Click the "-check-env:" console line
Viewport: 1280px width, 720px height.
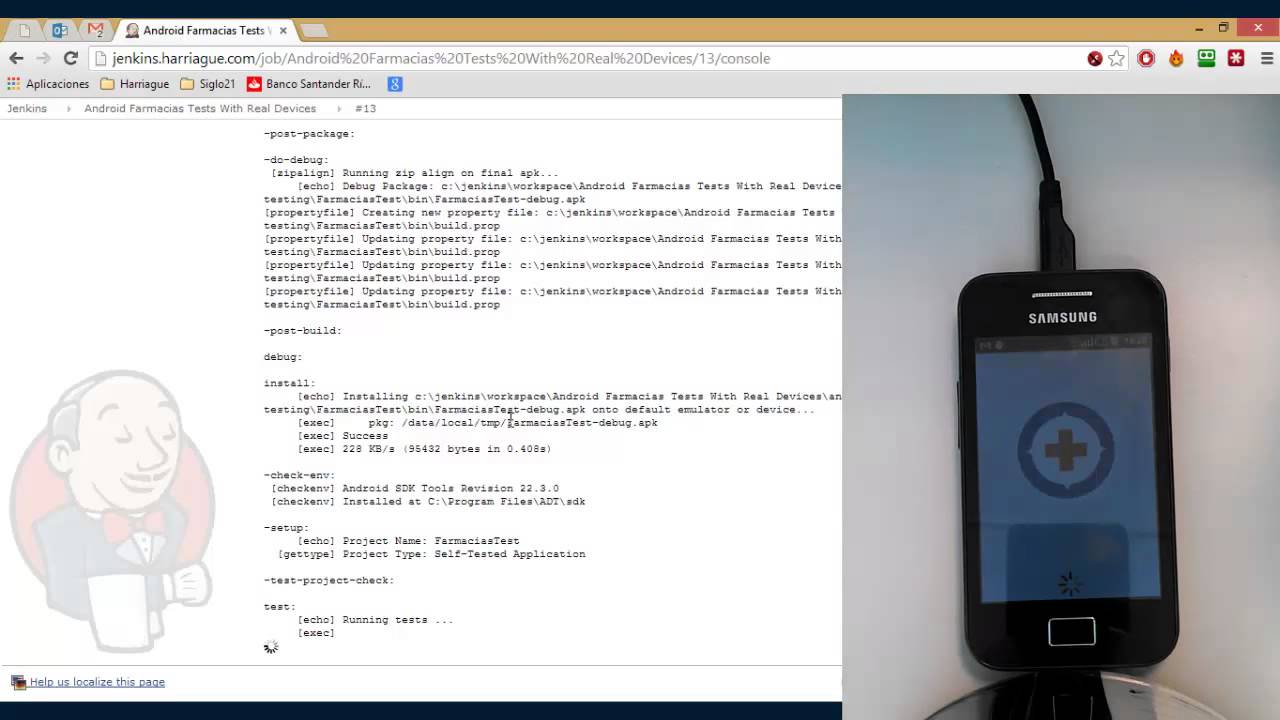click(x=300, y=475)
